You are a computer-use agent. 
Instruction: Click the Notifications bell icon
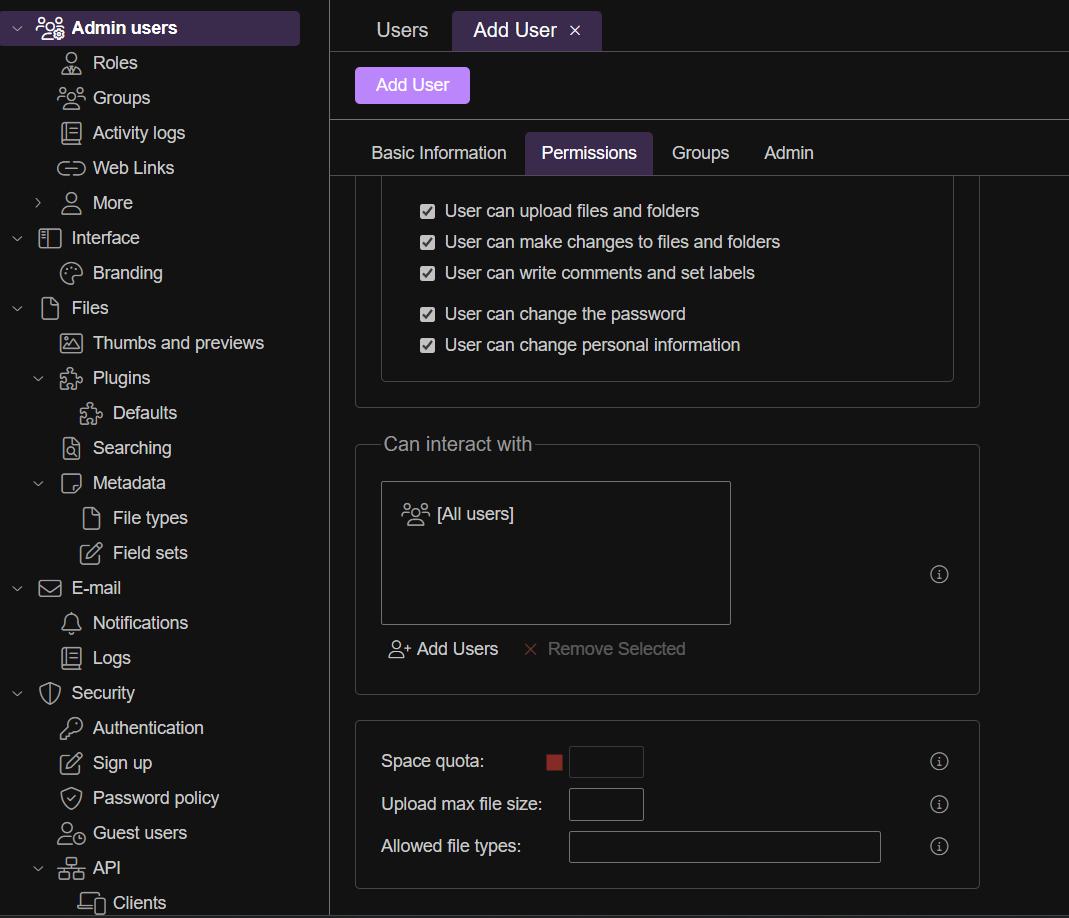(x=71, y=623)
